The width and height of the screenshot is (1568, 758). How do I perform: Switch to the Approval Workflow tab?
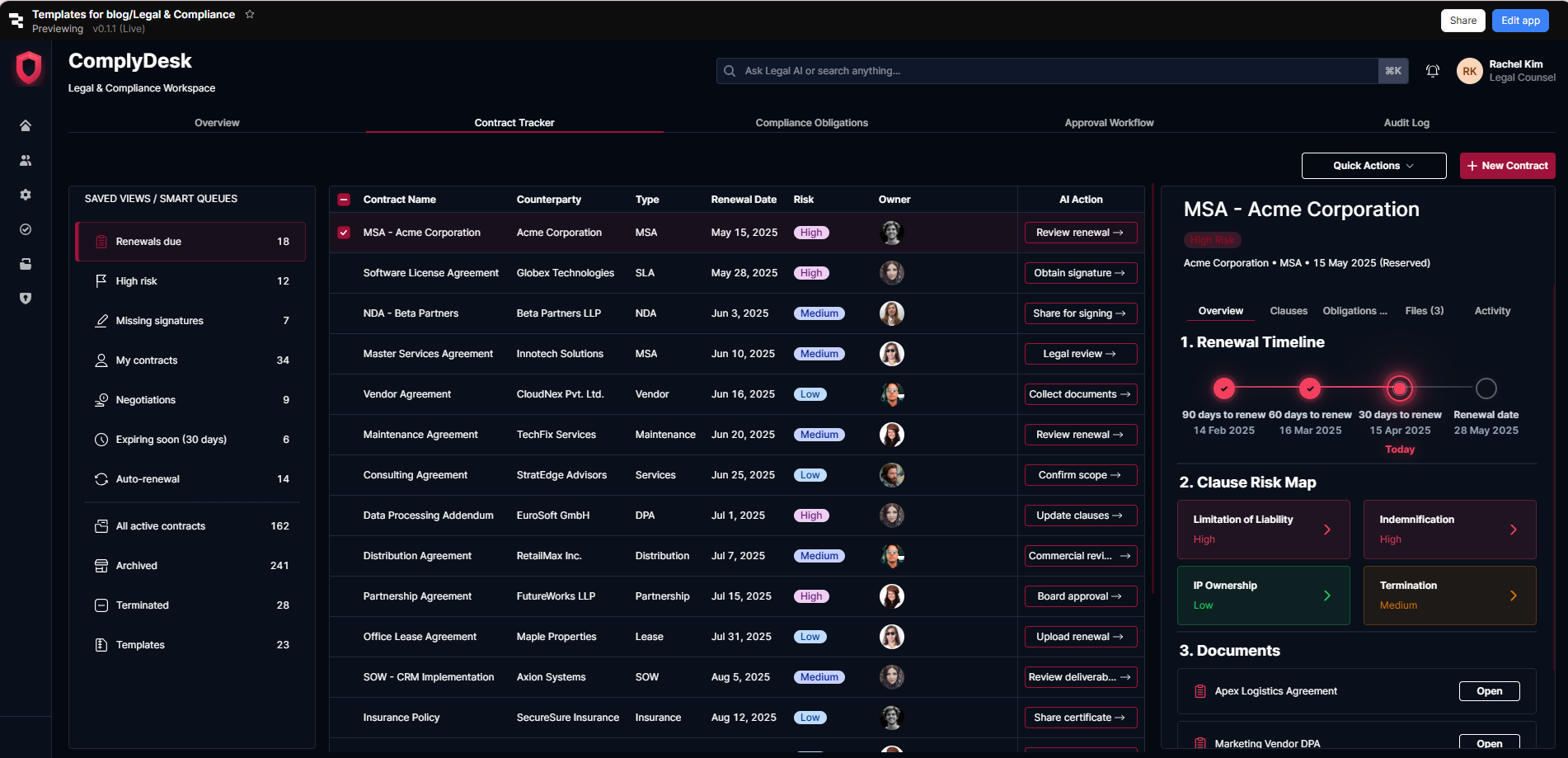click(x=1109, y=123)
